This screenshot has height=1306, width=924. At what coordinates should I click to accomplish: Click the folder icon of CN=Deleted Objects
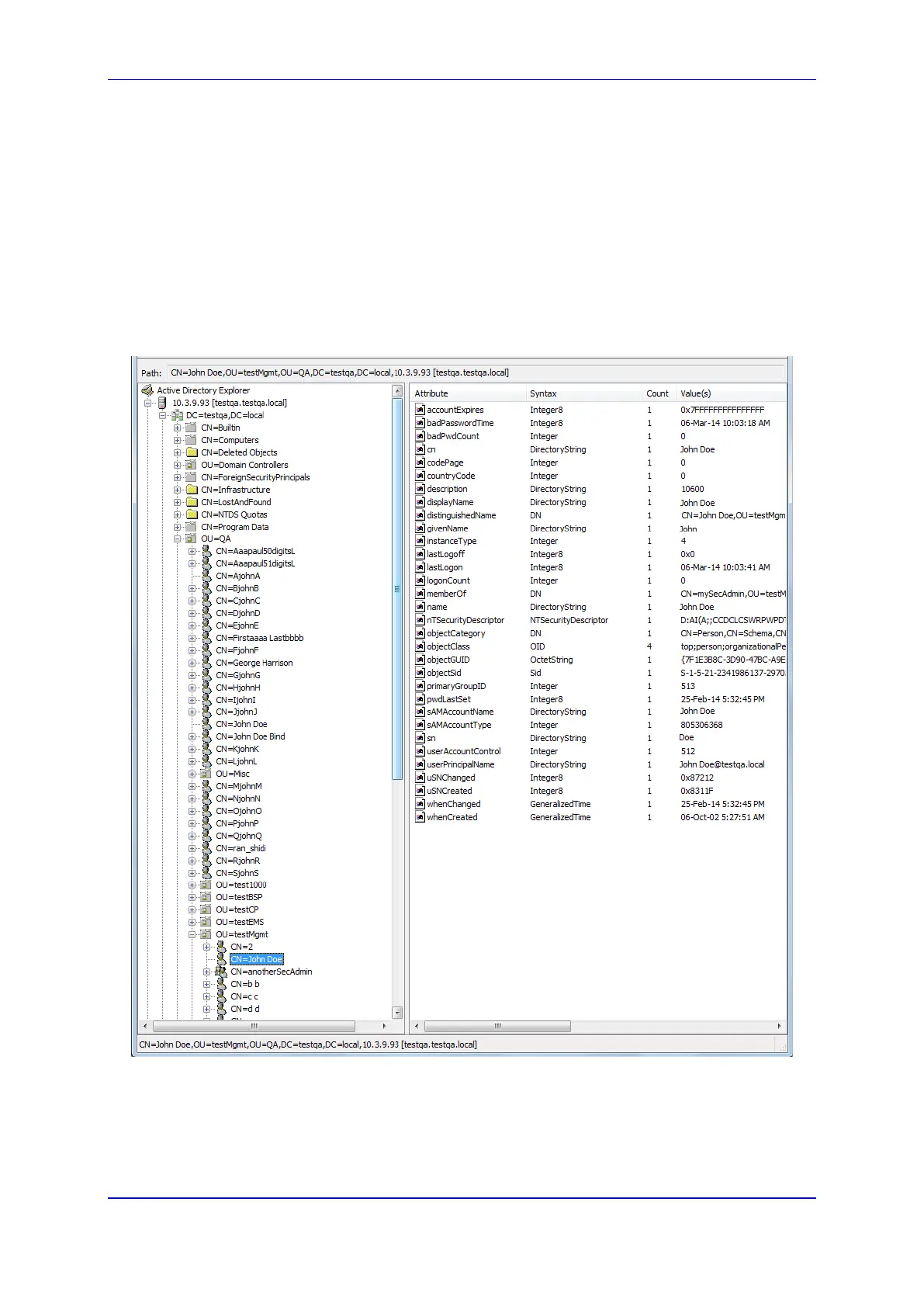point(192,452)
